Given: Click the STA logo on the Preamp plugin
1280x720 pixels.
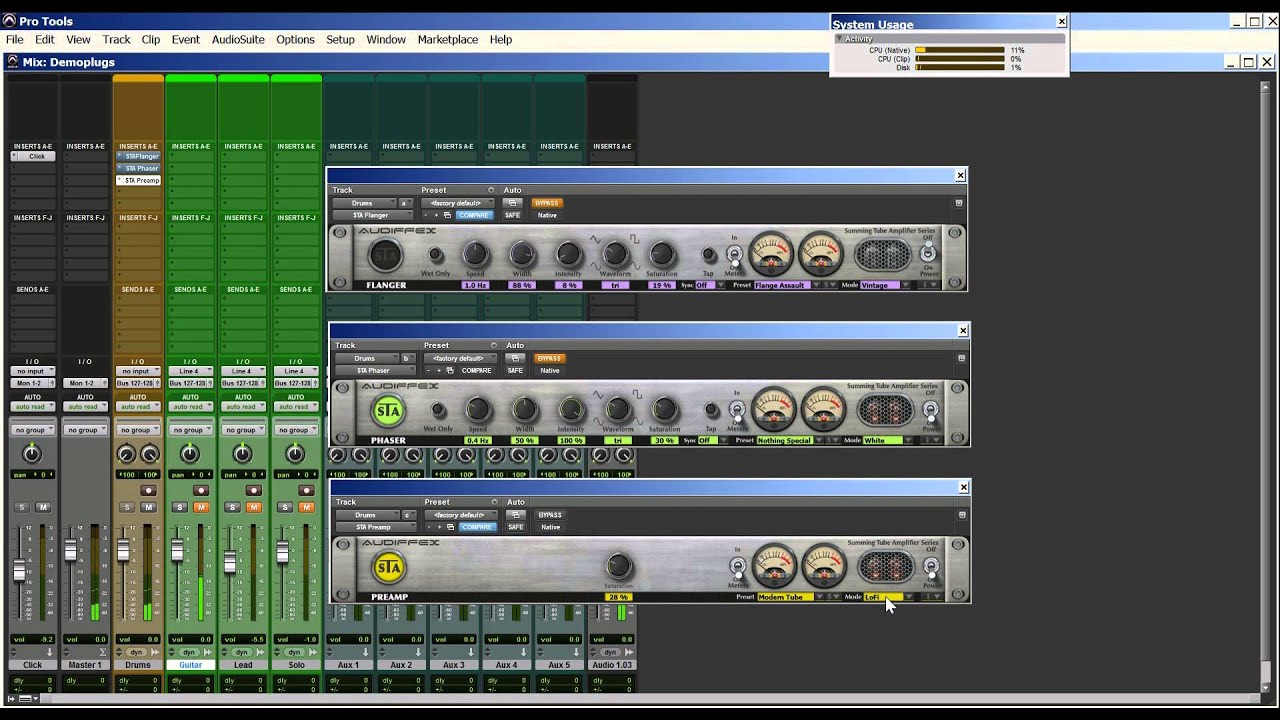Looking at the screenshot, I should click(x=389, y=568).
